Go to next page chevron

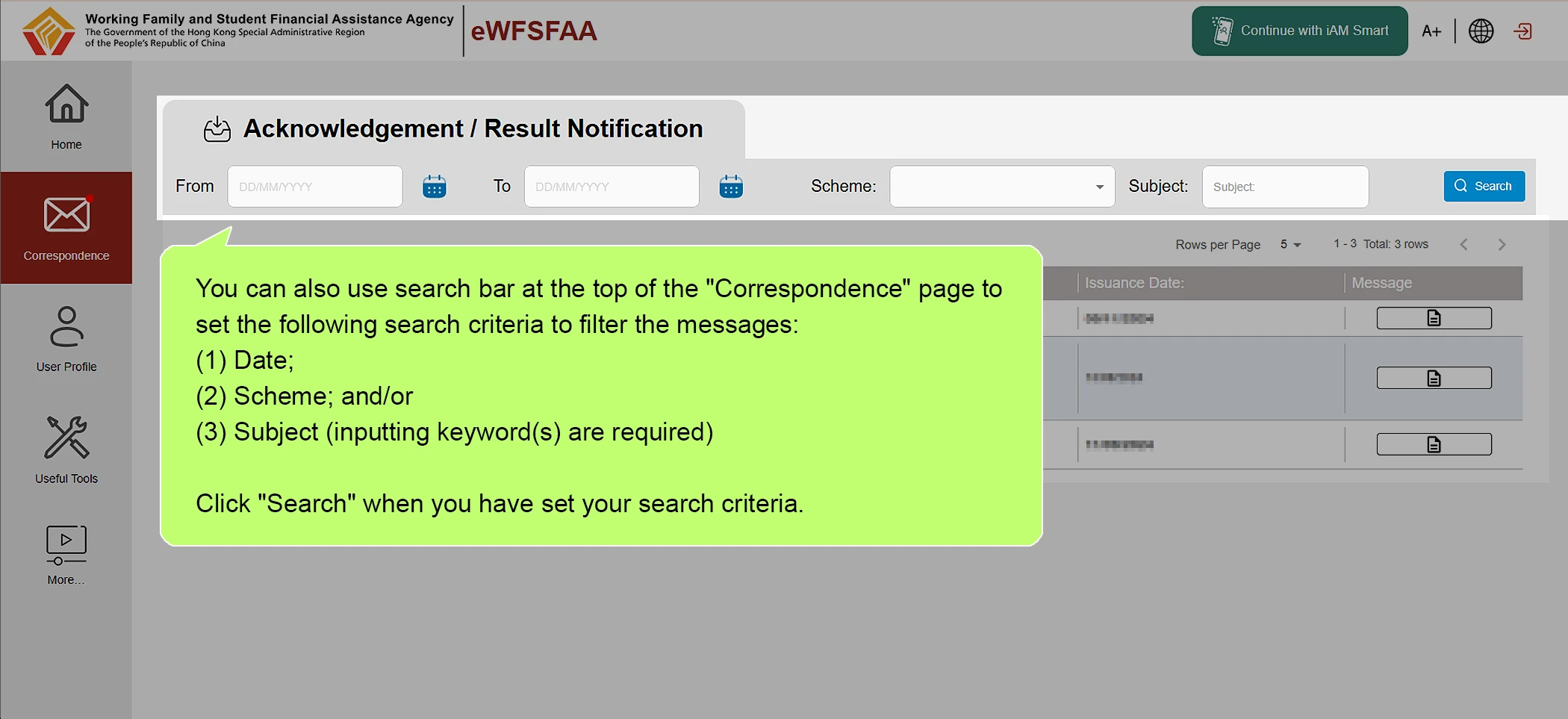point(1502,244)
